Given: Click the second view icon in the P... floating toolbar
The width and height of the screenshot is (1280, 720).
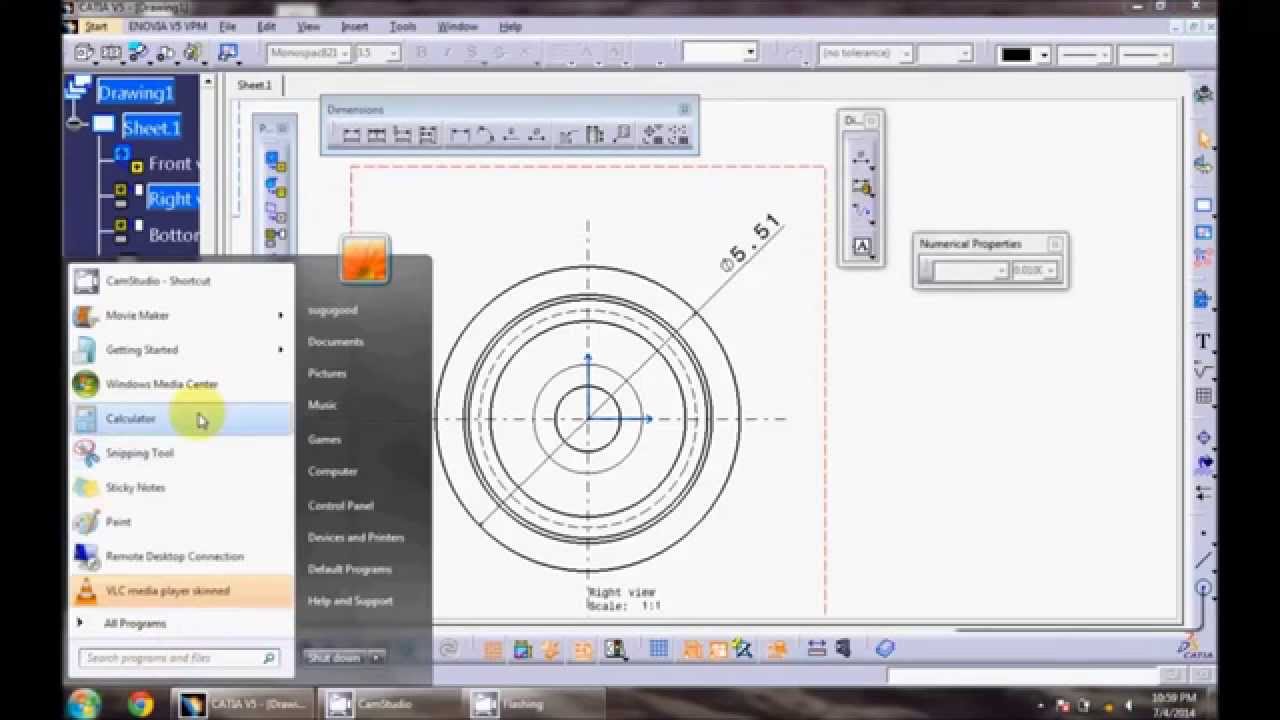Looking at the screenshot, I should point(275,187).
